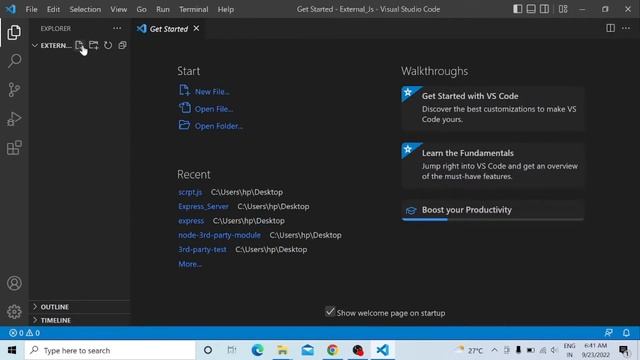The height and width of the screenshot is (360, 640).
Task: Open the Manage gear icon
Action: pos(14,311)
